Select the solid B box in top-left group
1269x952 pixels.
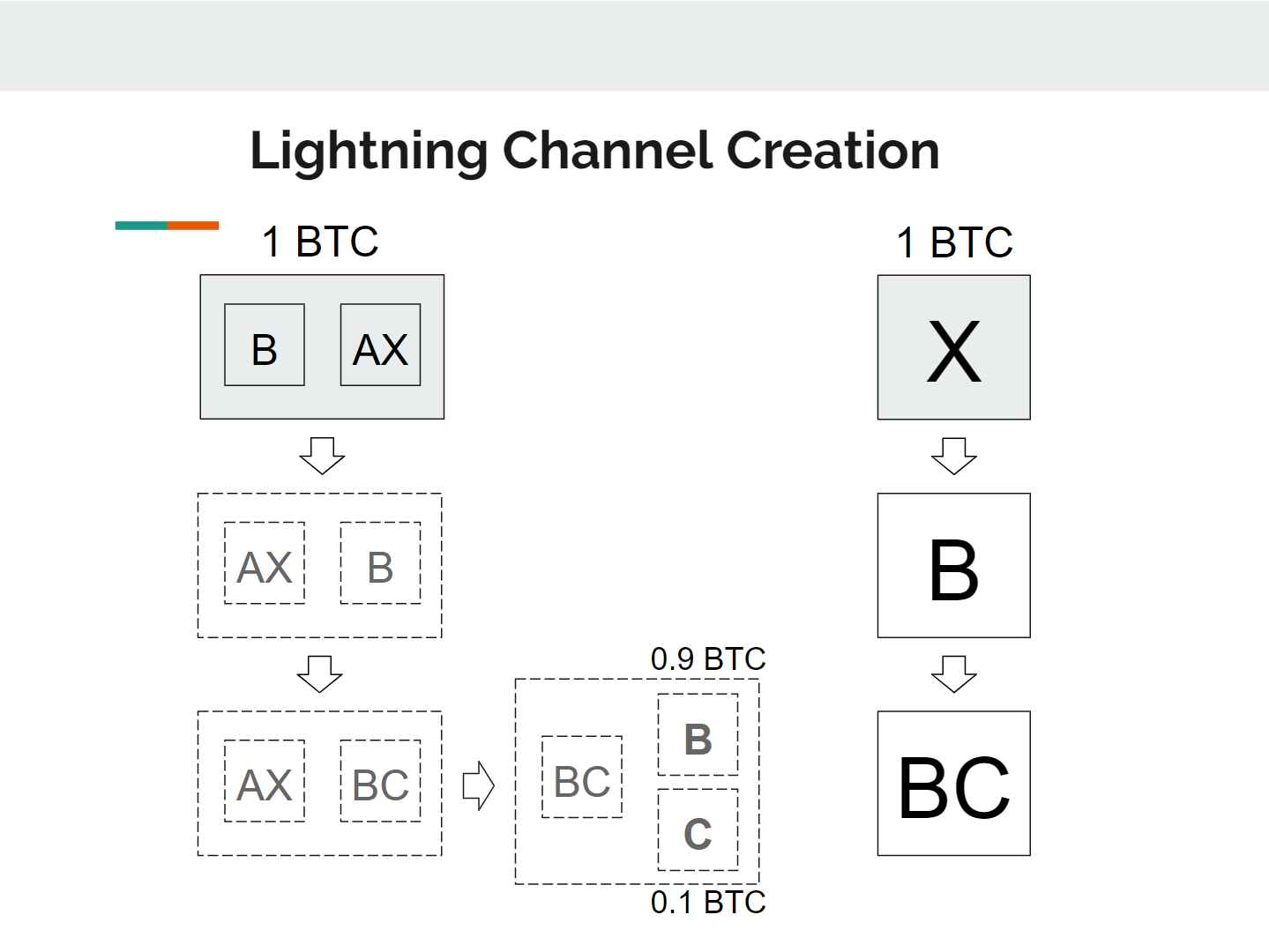[265, 345]
